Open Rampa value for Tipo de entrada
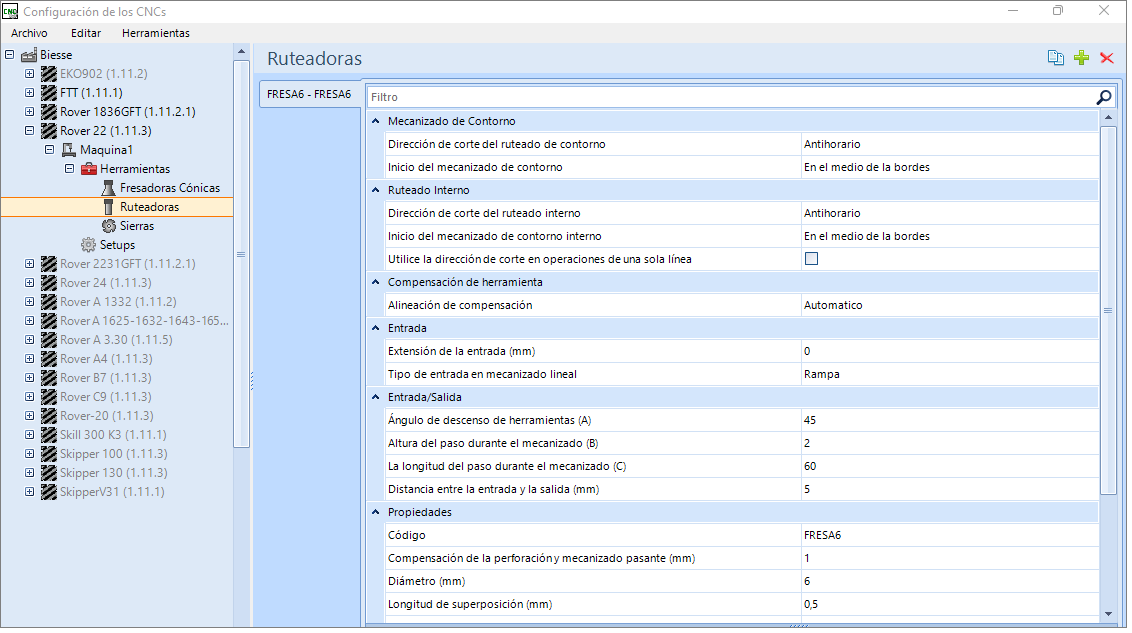 click(950, 375)
